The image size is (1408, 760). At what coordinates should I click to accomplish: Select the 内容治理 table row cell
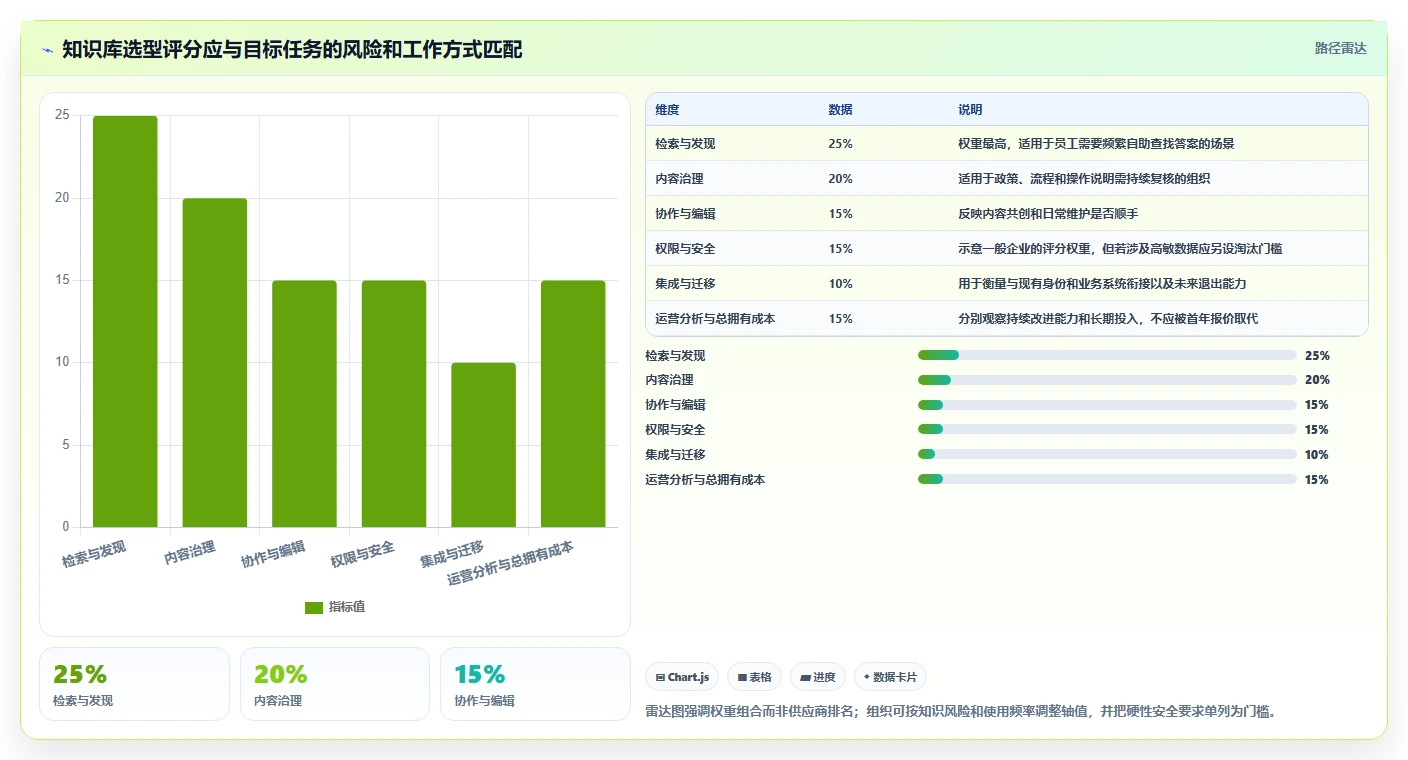(x=679, y=179)
